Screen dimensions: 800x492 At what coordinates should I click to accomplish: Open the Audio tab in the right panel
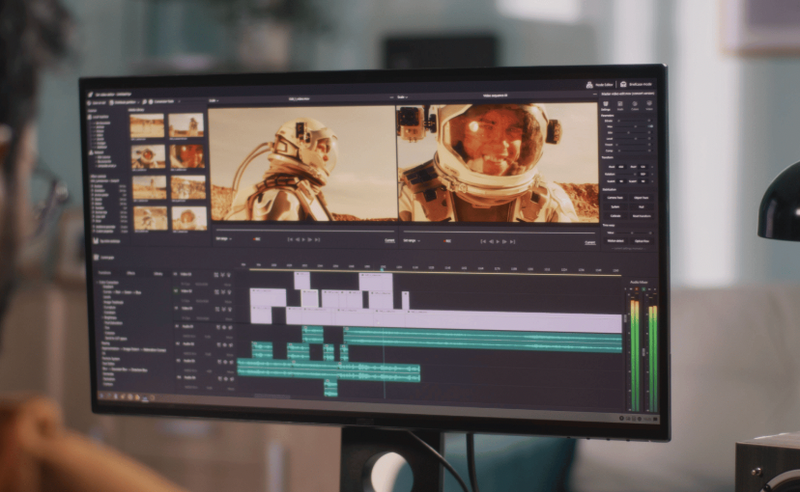coord(620,106)
